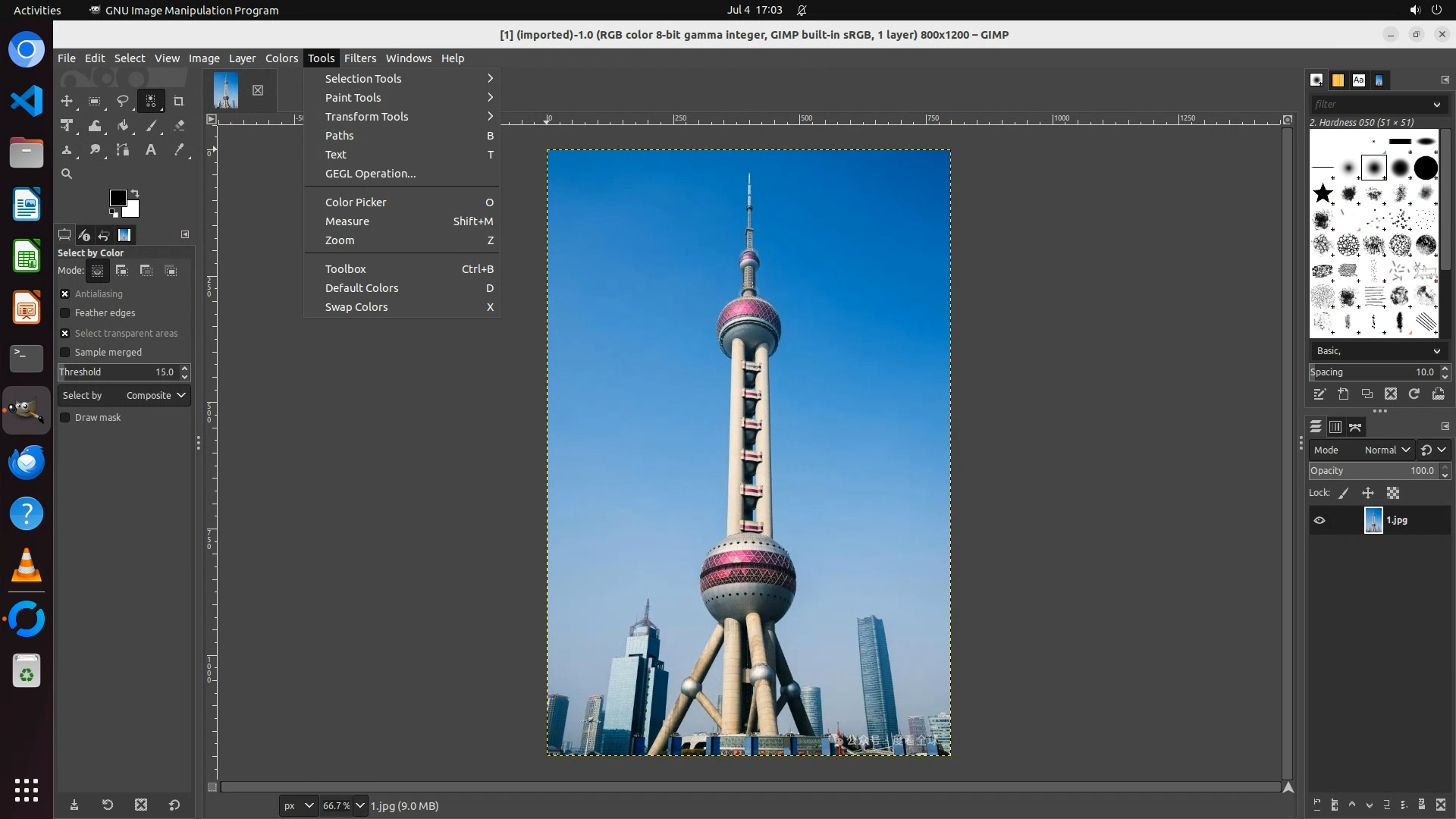Open the Filters menu
The width and height of the screenshot is (1456, 819).
pos(359,58)
